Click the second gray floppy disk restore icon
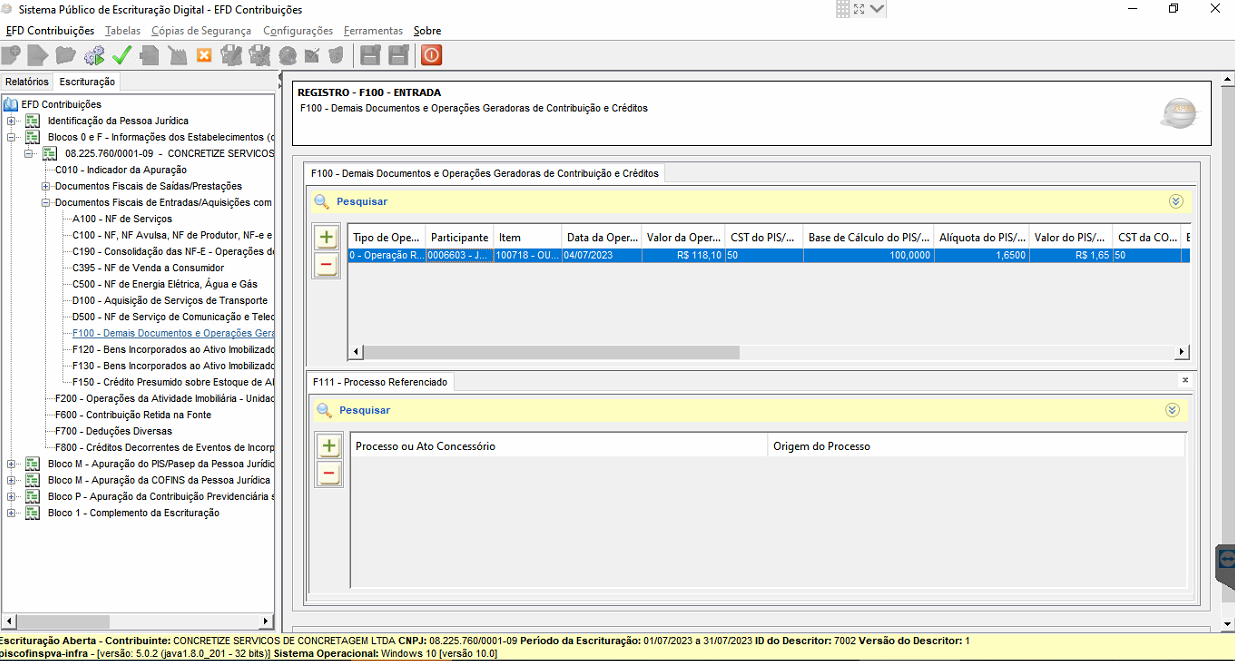 pyautogui.click(x=398, y=55)
